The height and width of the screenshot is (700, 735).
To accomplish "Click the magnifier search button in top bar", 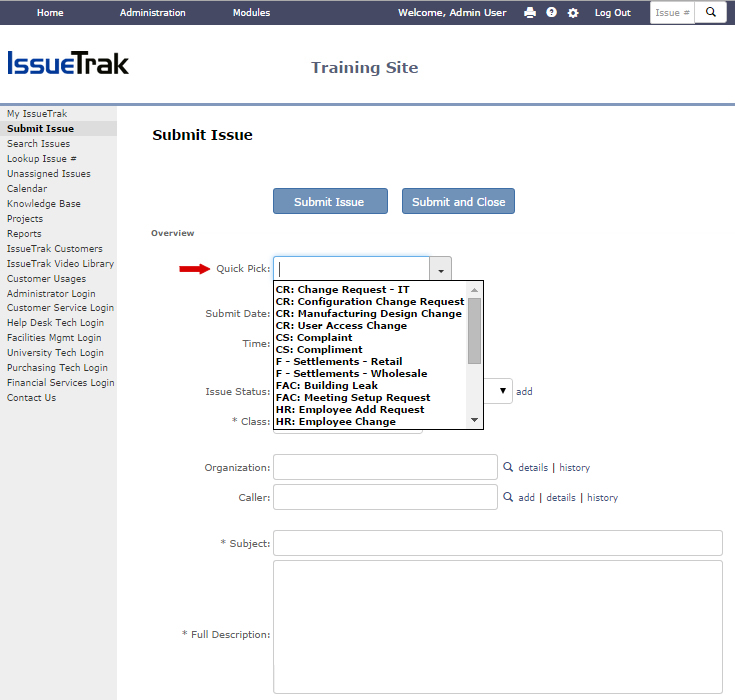I will [x=711, y=13].
